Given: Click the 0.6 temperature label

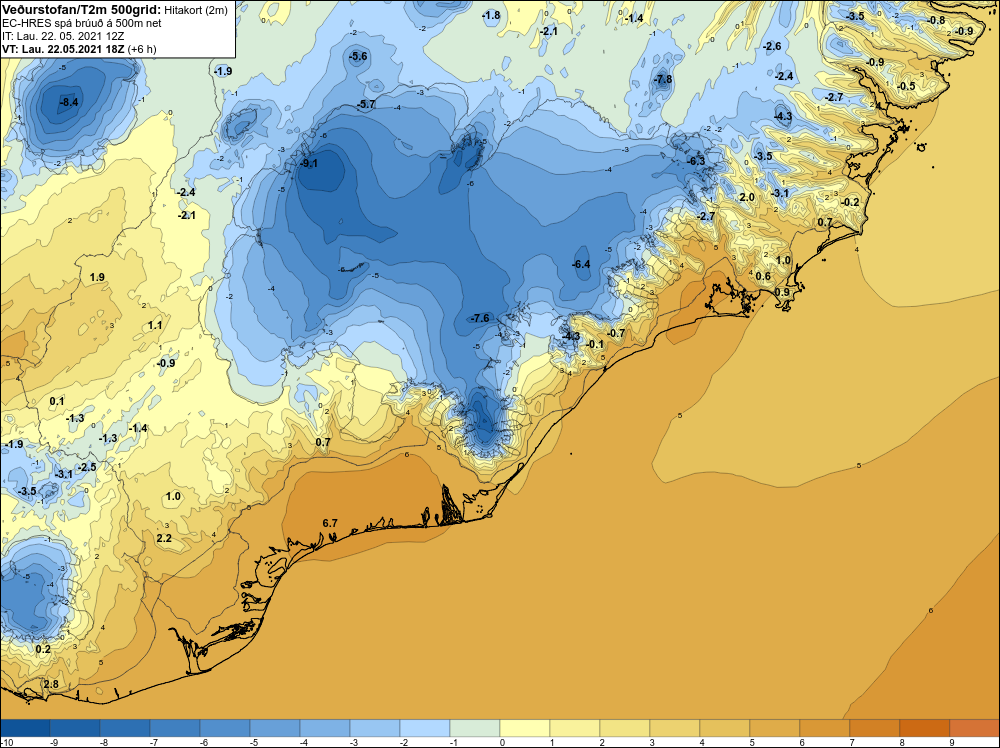Looking at the screenshot, I should [763, 276].
